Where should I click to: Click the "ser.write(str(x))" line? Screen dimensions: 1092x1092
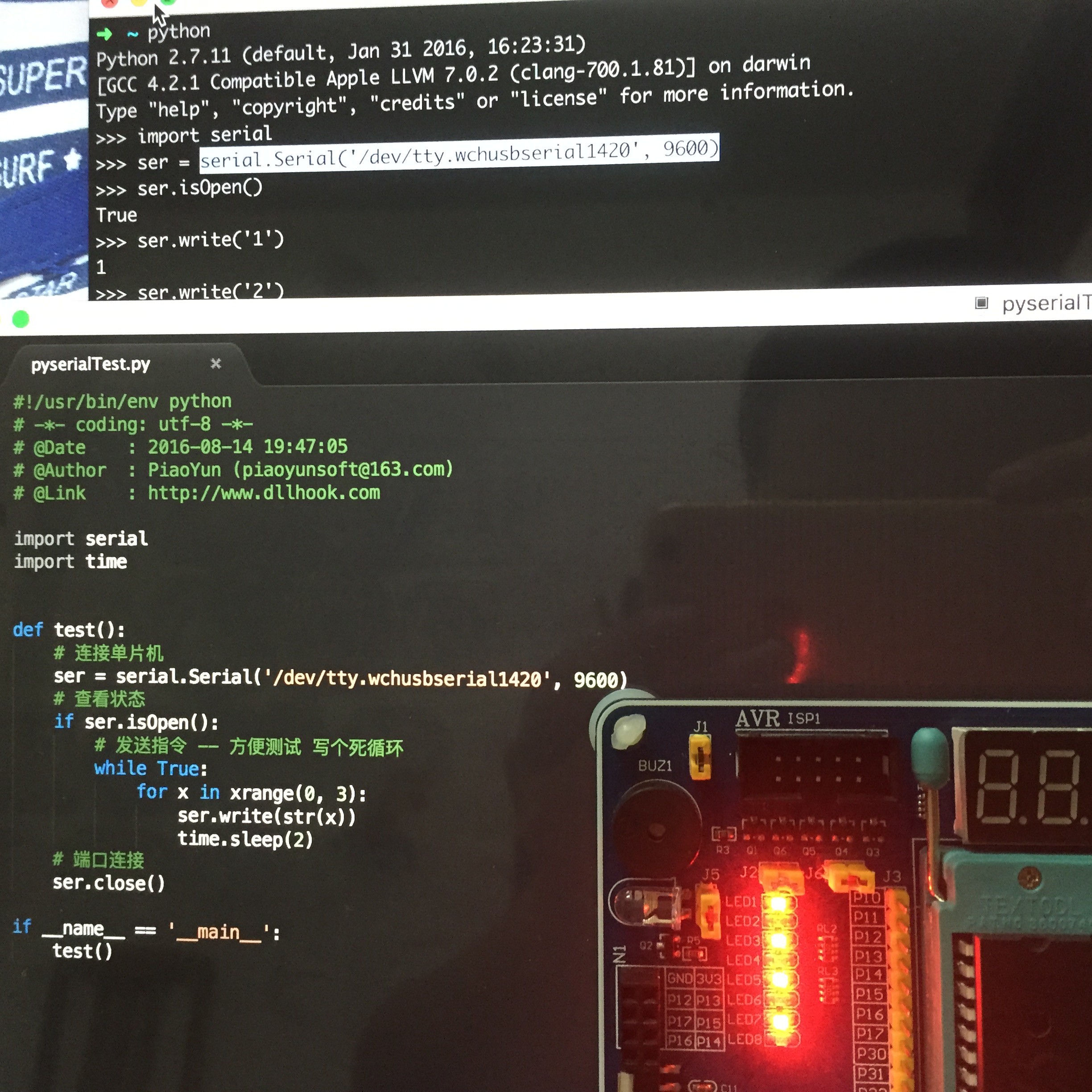266,816
